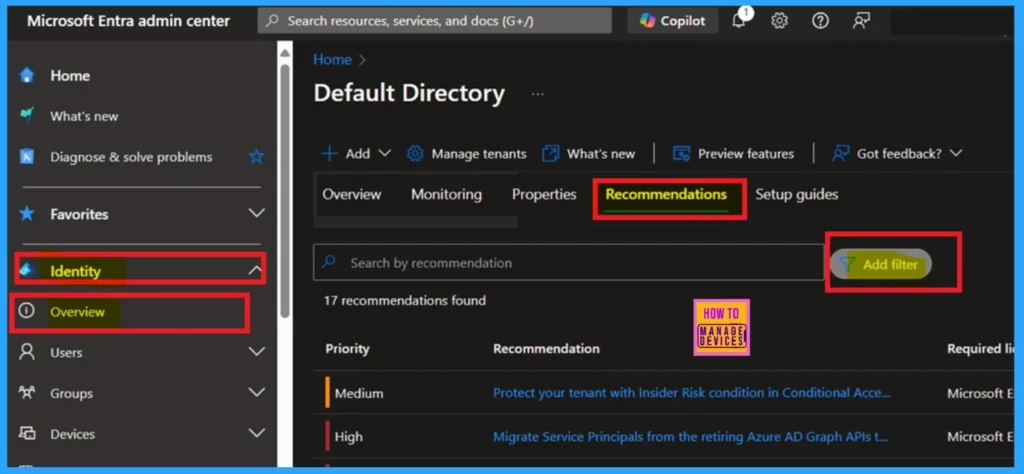Click the Identity diamond icon
Image resolution: width=1024 pixels, height=474 pixels.
(x=27, y=270)
